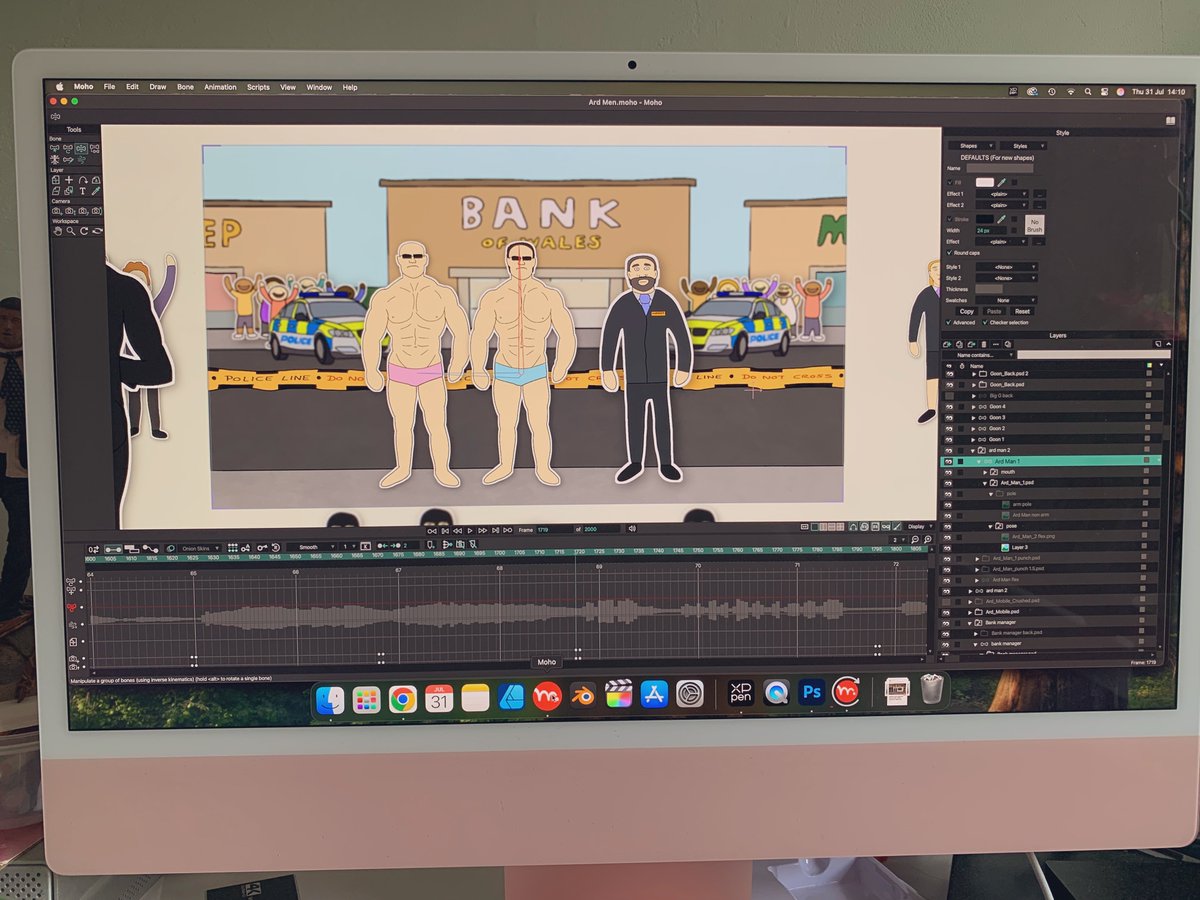Image resolution: width=1200 pixels, height=900 pixels.
Task: Open the three-dots layer options icon
Action: (996, 344)
